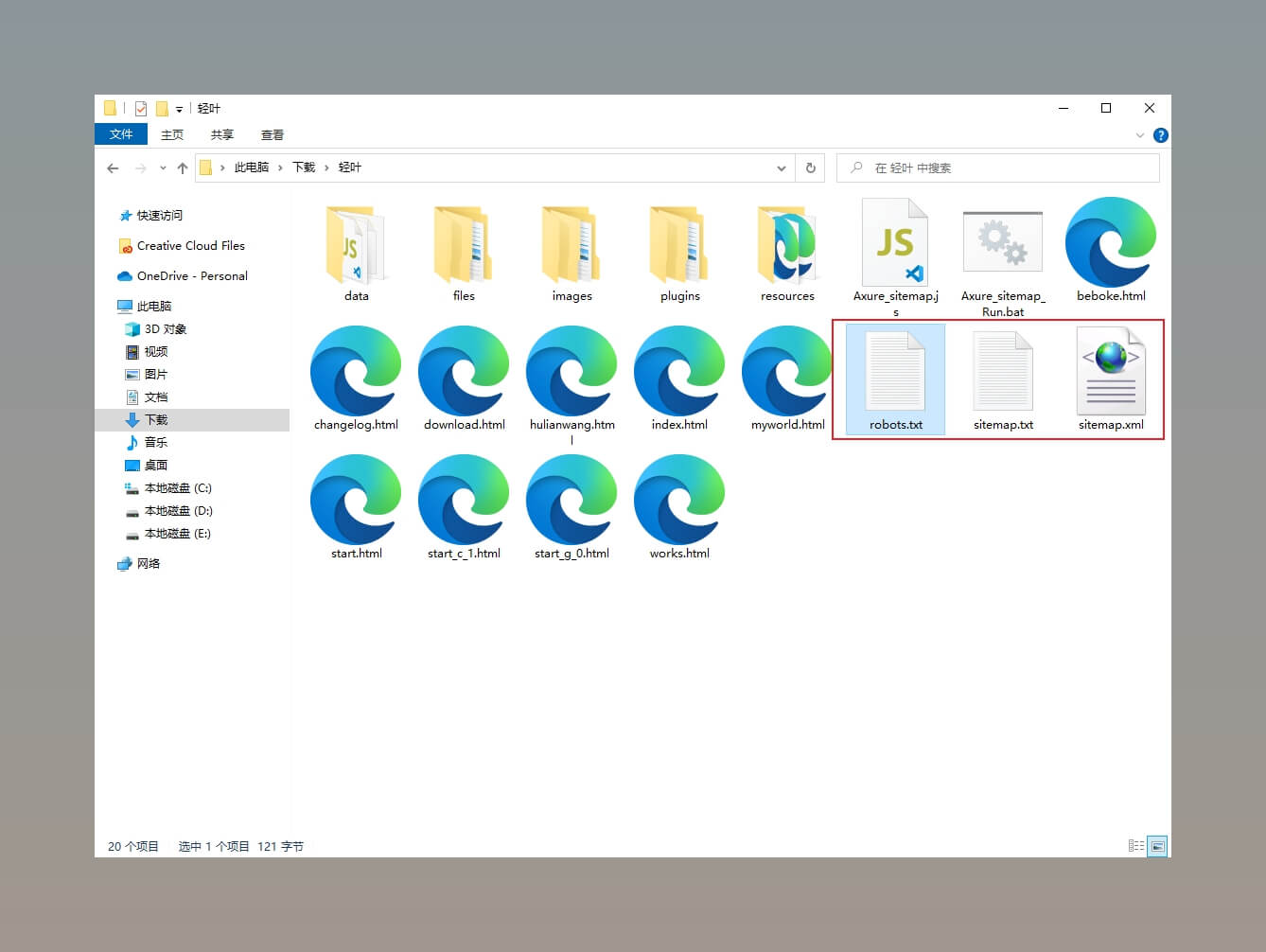This screenshot has width=1266, height=952.
Task: Select the robots.txt file icon
Action: point(895,371)
